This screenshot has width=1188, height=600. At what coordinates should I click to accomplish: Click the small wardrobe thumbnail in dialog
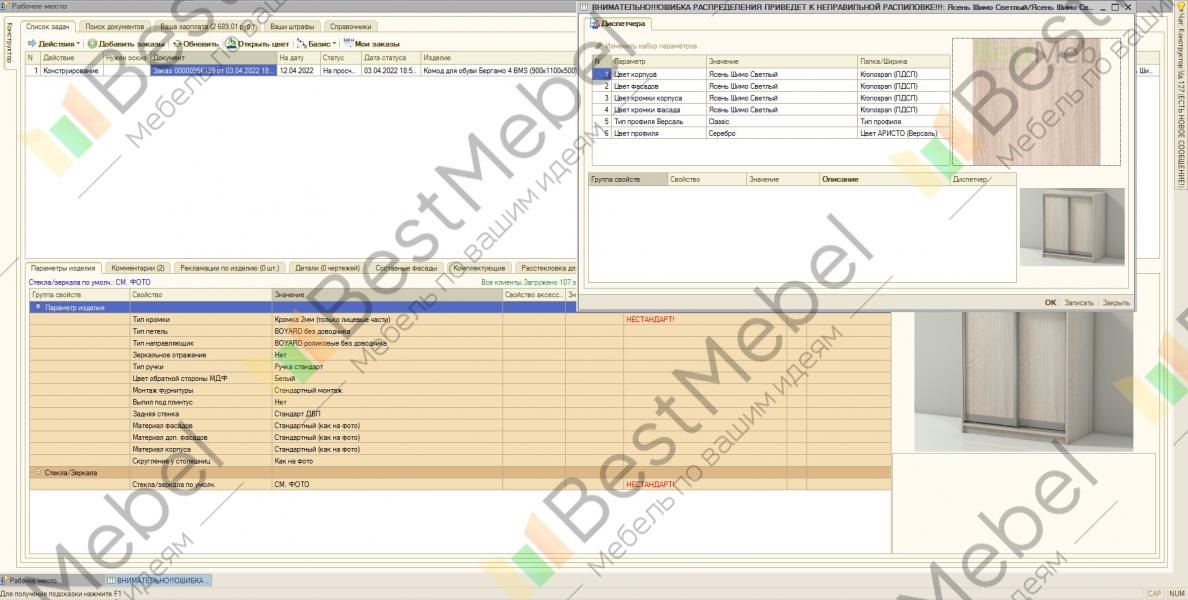(x=1071, y=227)
